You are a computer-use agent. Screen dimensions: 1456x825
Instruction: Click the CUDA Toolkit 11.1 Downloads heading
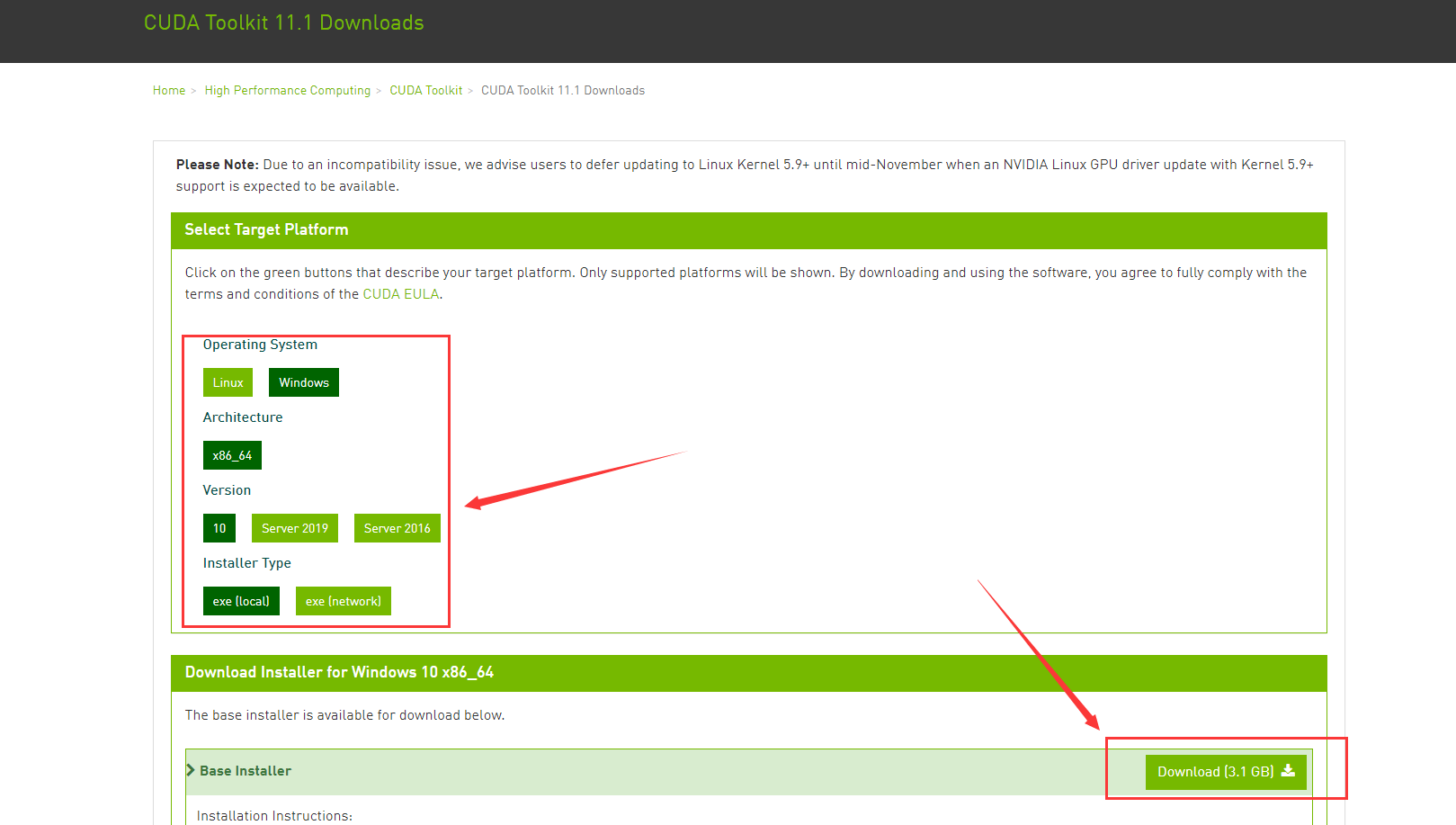pos(284,22)
